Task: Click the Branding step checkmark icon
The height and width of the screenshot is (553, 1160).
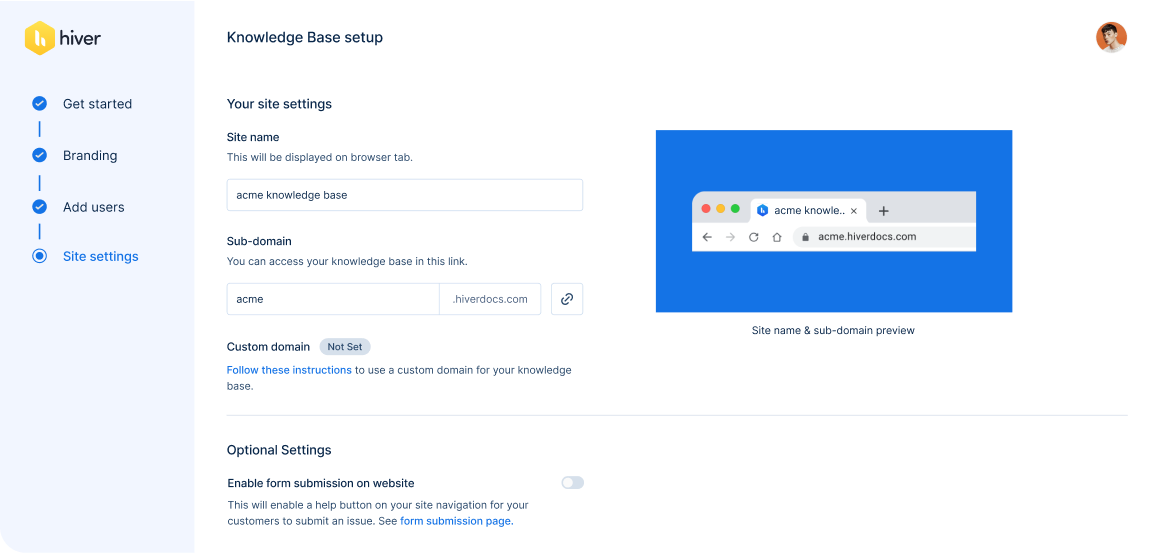Action: point(39,155)
